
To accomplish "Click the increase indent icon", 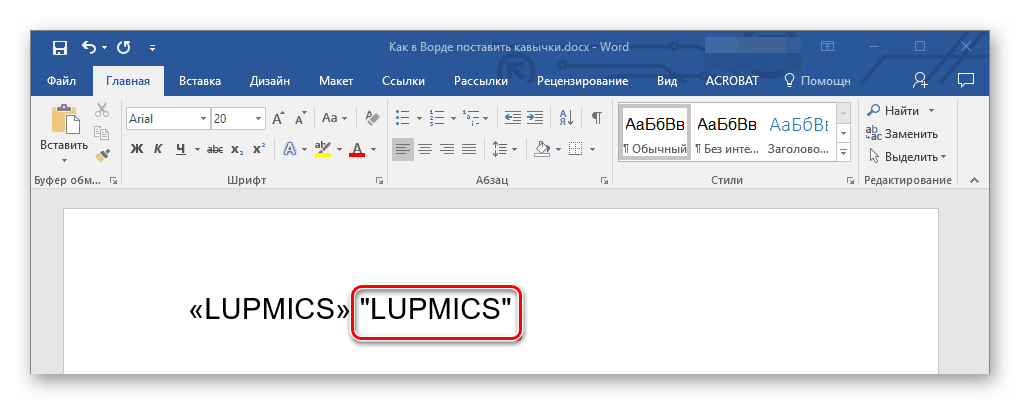I will click(x=535, y=118).
